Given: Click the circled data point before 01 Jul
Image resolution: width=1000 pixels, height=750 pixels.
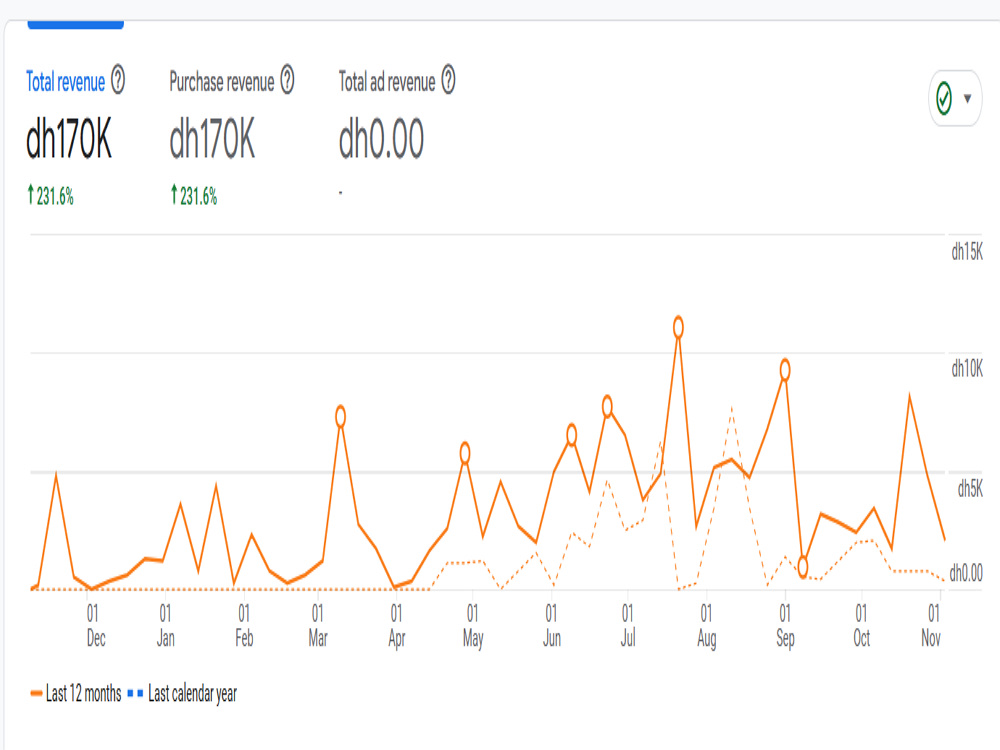Looking at the screenshot, I should coord(607,406).
